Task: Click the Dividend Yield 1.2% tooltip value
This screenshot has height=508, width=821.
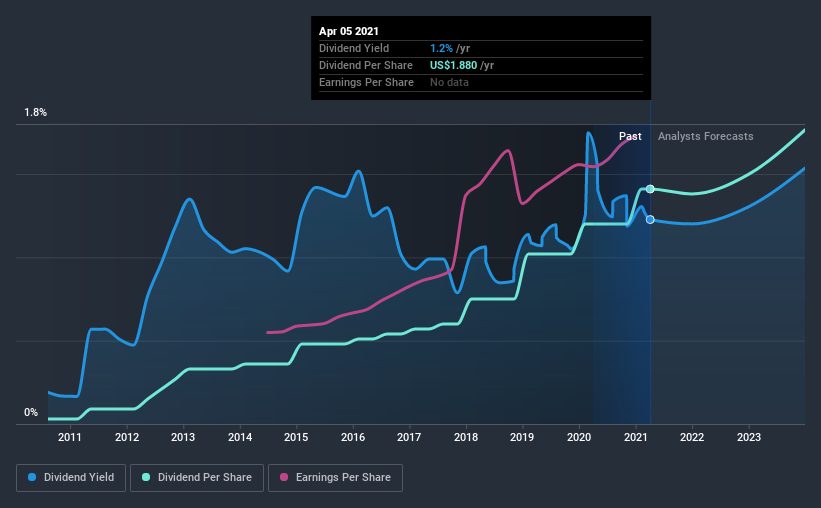Action: click(x=441, y=48)
